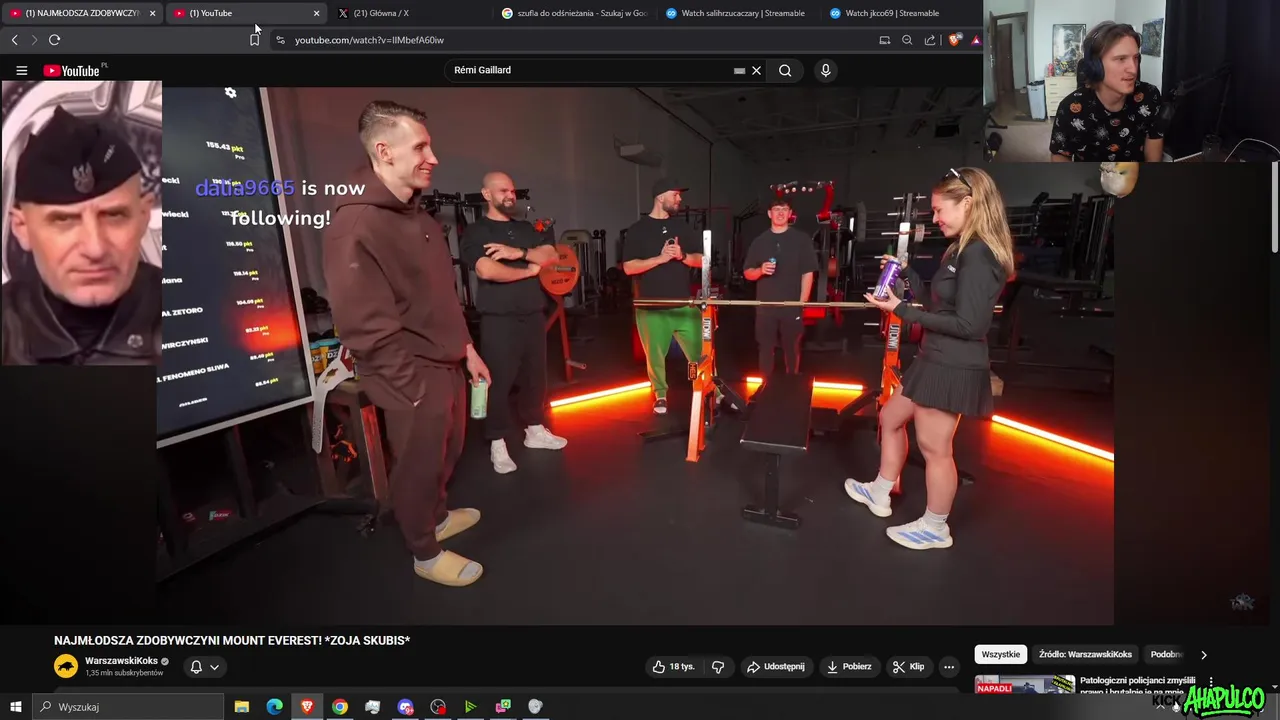Viewport: 1280px width, 720px height.
Task: Open the YouTube guide hamburger menu
Action: (x=21, y=70)
